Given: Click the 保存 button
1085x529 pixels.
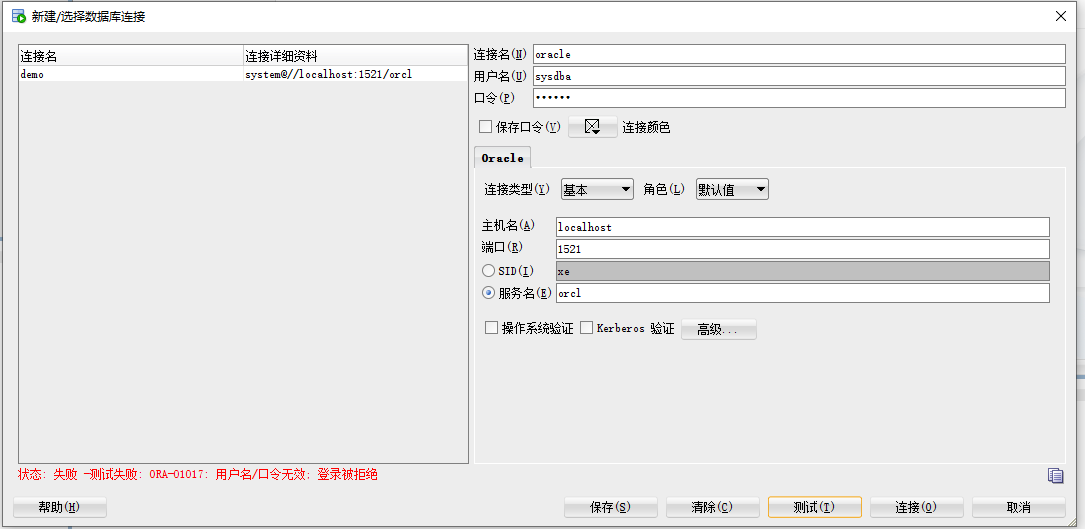Looking at the screenshot, I should click(610, 507).
